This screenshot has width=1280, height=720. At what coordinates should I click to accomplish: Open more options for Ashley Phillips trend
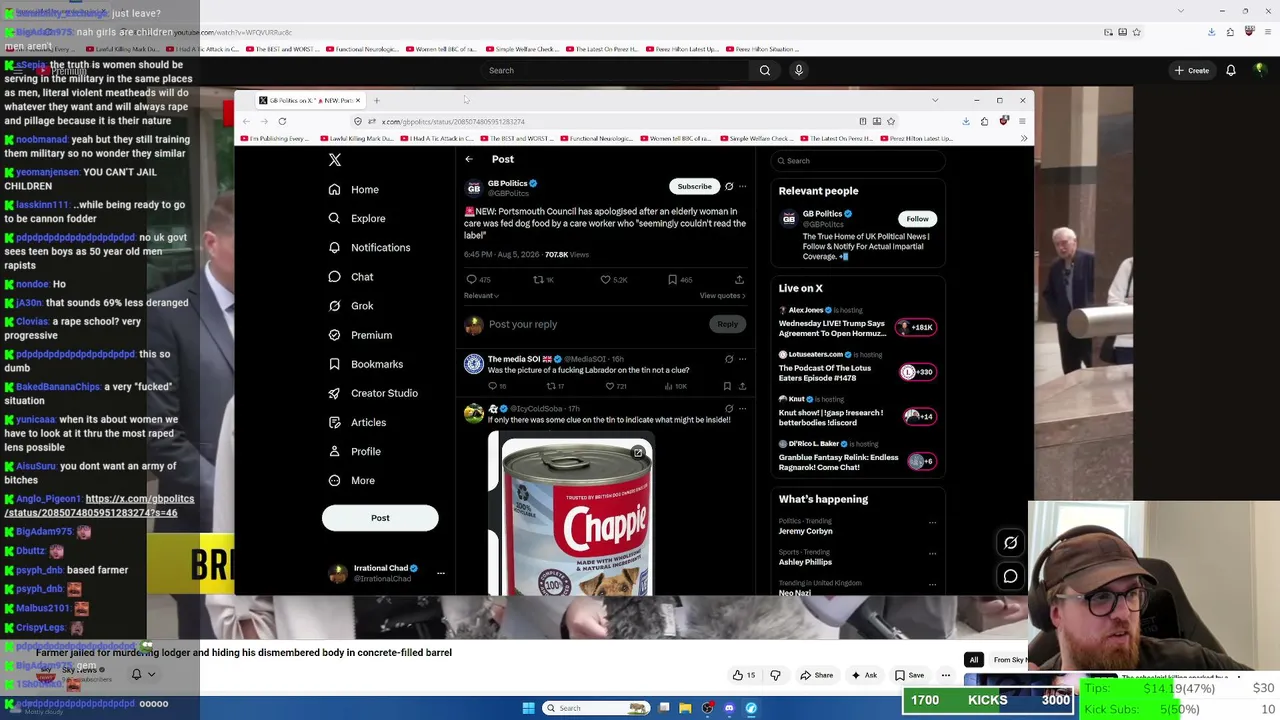(932, 553)
